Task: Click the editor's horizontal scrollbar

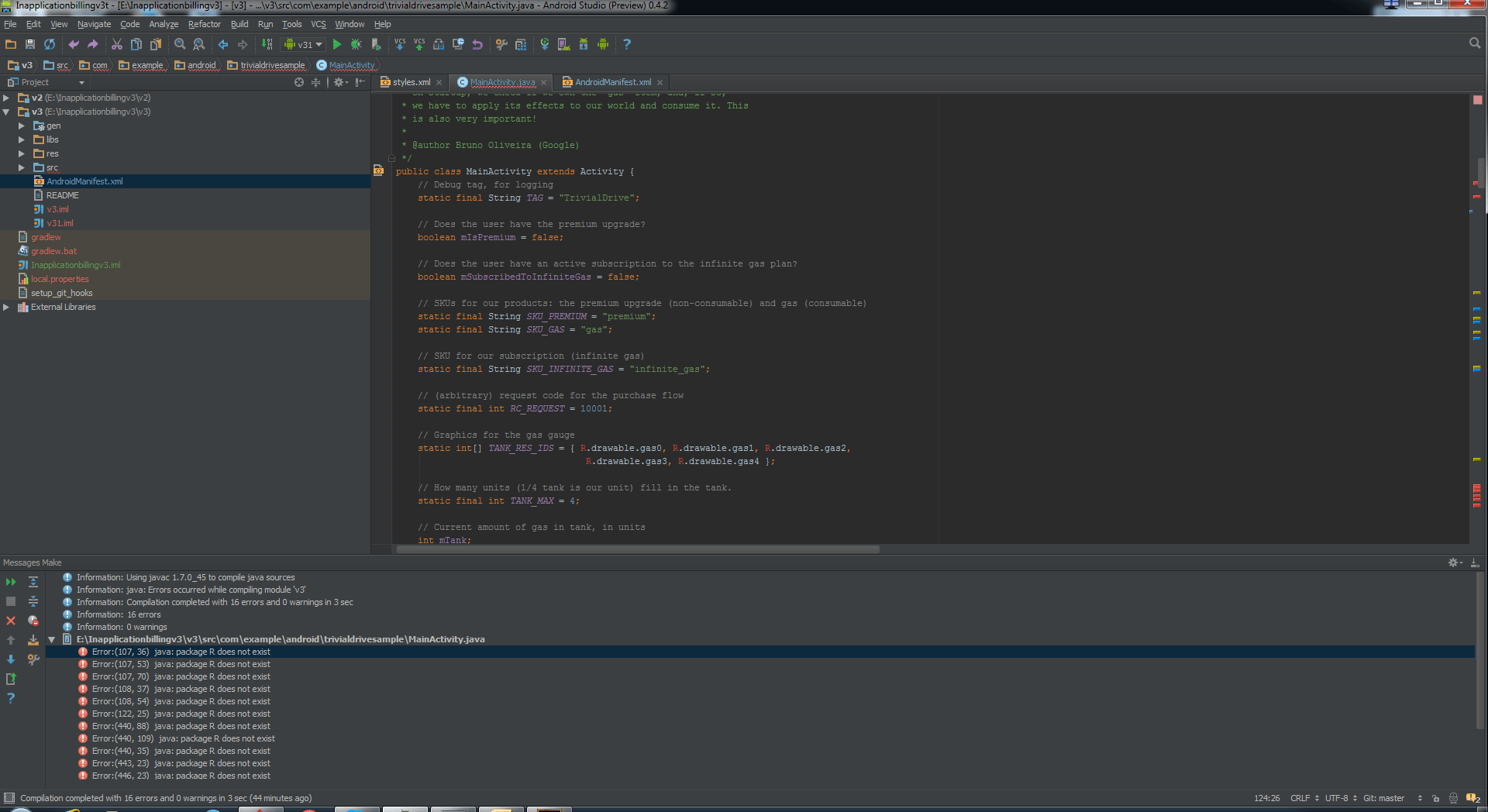Action: pos(637,549)
